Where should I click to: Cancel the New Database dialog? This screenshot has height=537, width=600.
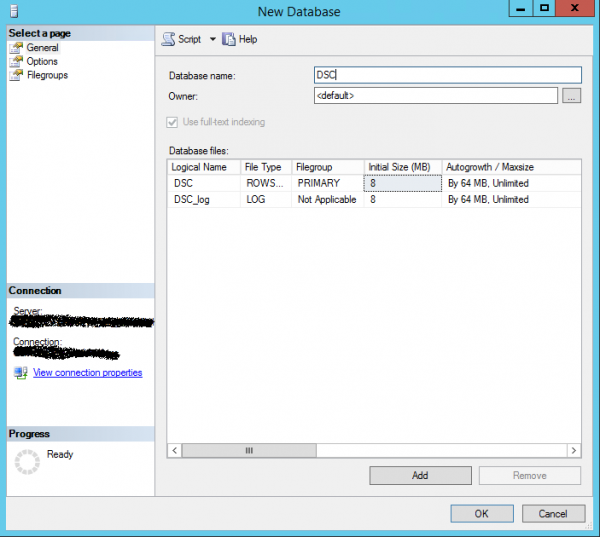[553, 513]
